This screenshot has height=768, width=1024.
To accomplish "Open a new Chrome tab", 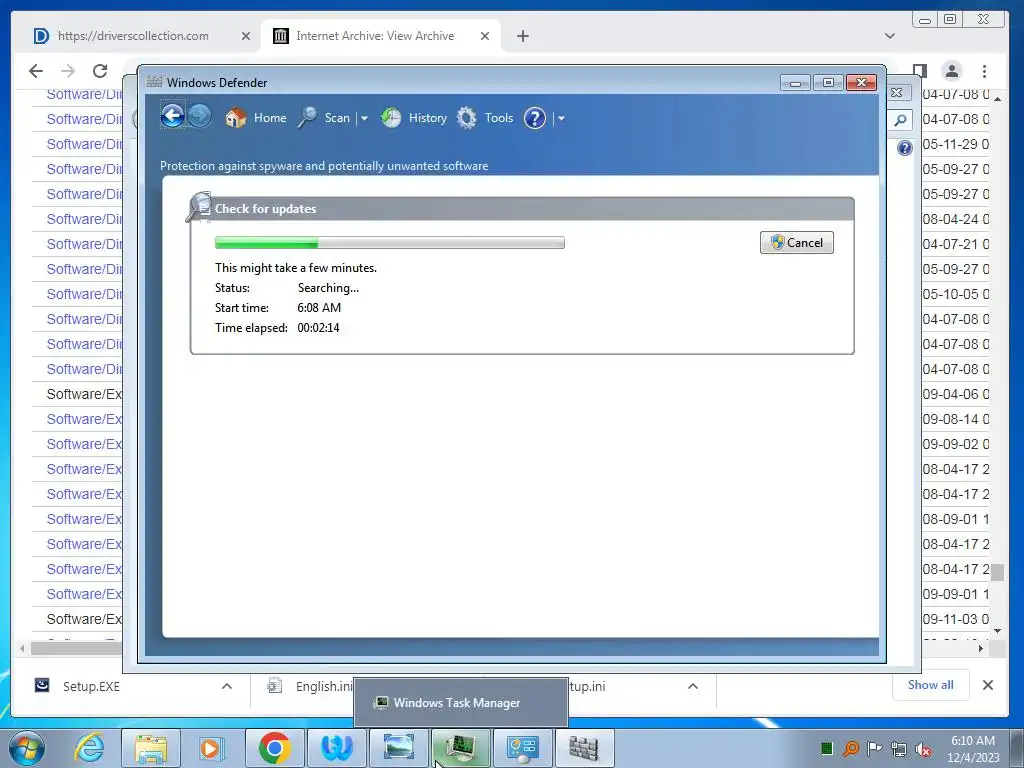I will (522, 37).
